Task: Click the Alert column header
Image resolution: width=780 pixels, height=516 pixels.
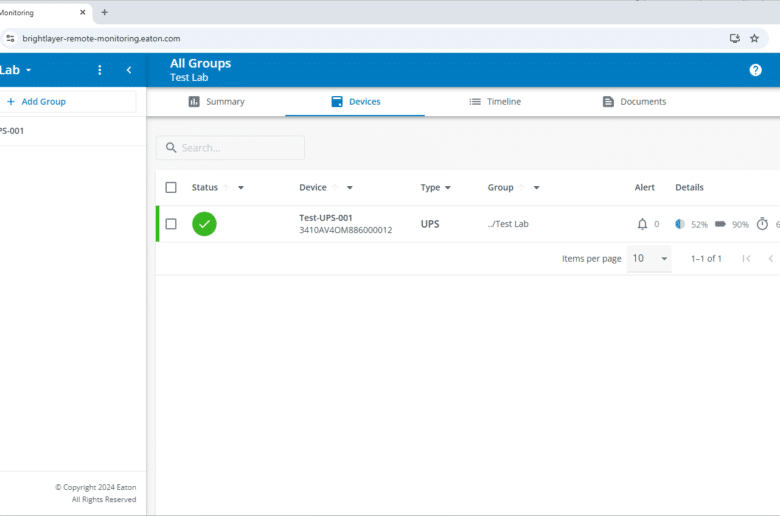Action: pyautogui.click(x=645, y=188)
